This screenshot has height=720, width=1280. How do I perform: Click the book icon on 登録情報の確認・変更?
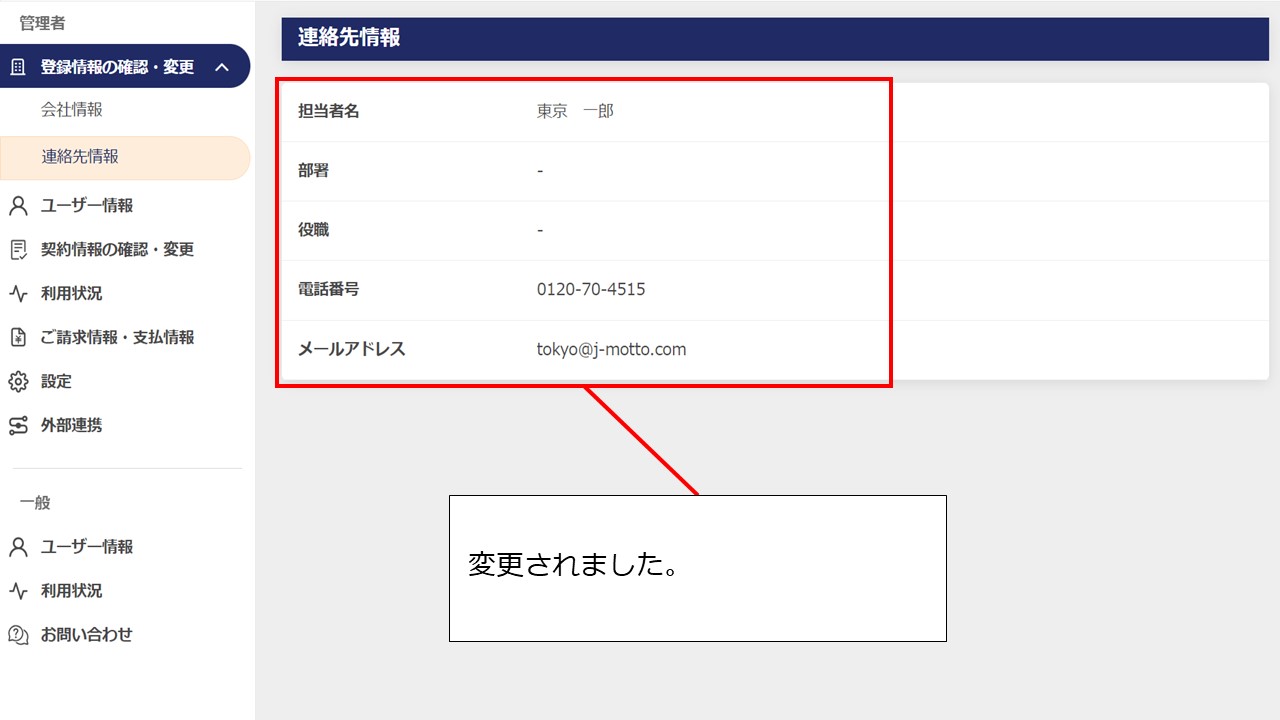[17, 65]
